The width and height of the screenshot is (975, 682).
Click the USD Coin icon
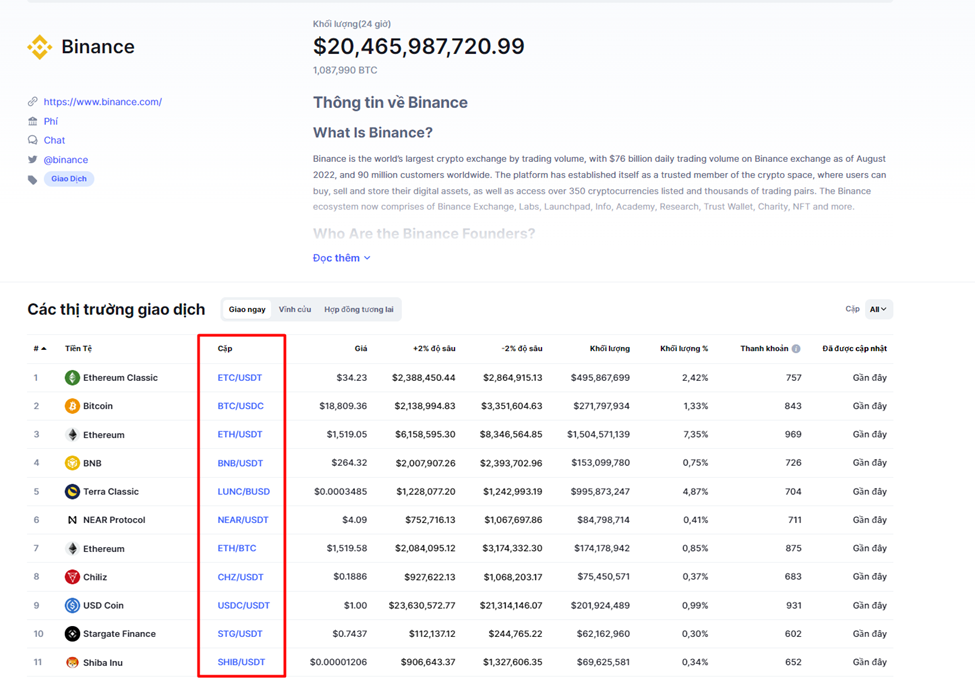72,605
